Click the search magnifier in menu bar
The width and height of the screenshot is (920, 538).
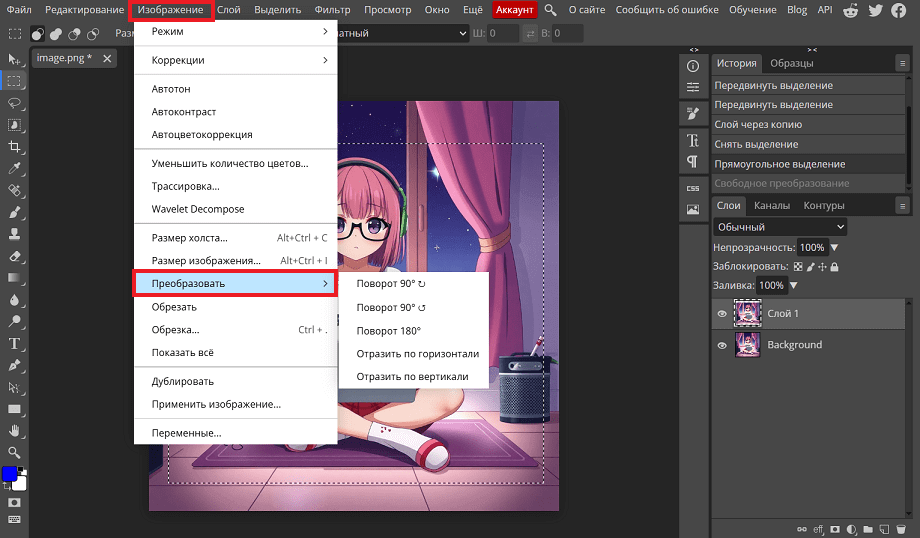(551, 10)
